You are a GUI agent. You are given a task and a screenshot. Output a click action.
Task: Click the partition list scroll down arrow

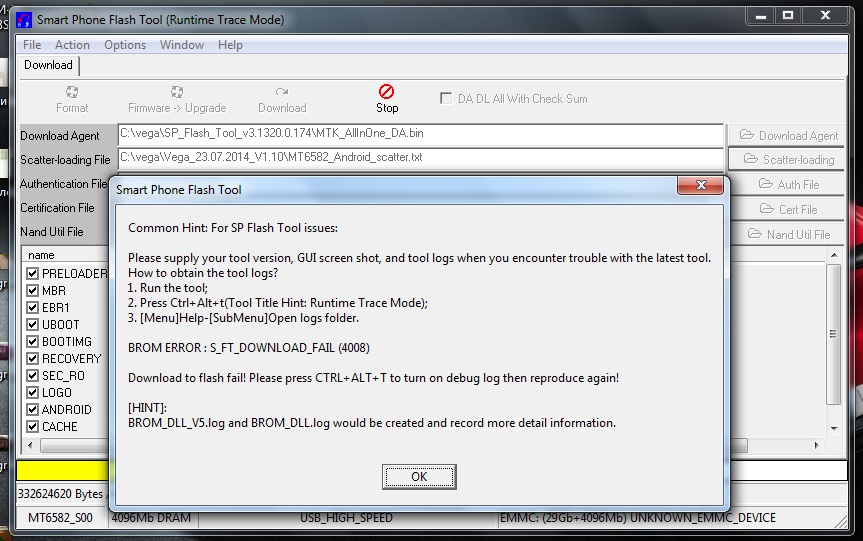[x=834, y=429]
